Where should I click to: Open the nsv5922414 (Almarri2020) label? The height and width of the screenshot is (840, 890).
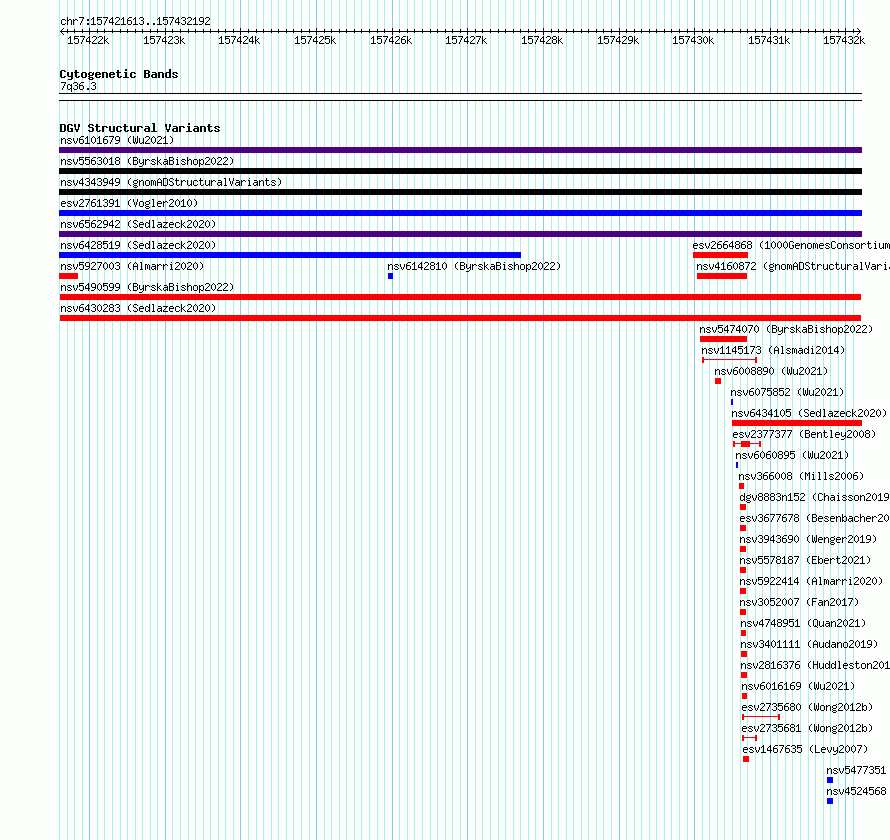tap(811, 581)
